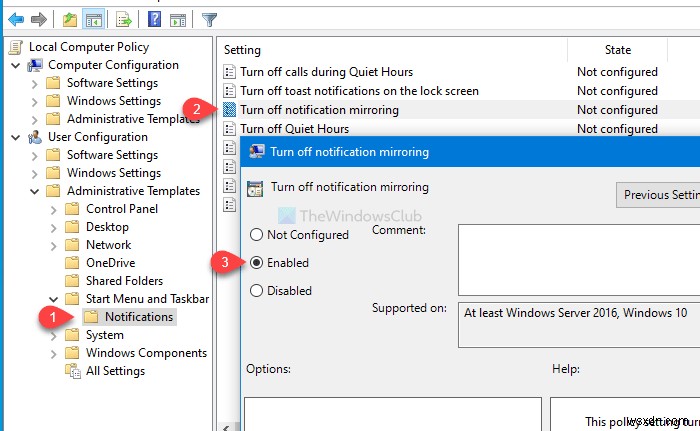Collapse the User Configuration node

(16, 138)
